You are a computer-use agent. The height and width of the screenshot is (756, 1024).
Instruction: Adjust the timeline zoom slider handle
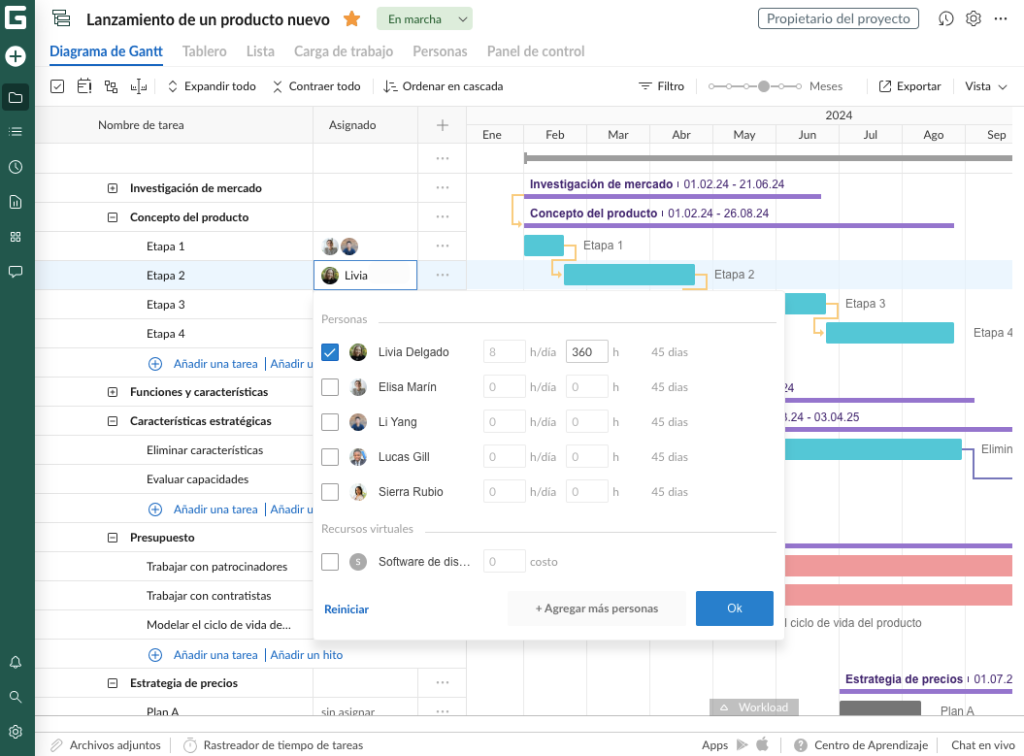pyautogui.click(x=764, y=87)
